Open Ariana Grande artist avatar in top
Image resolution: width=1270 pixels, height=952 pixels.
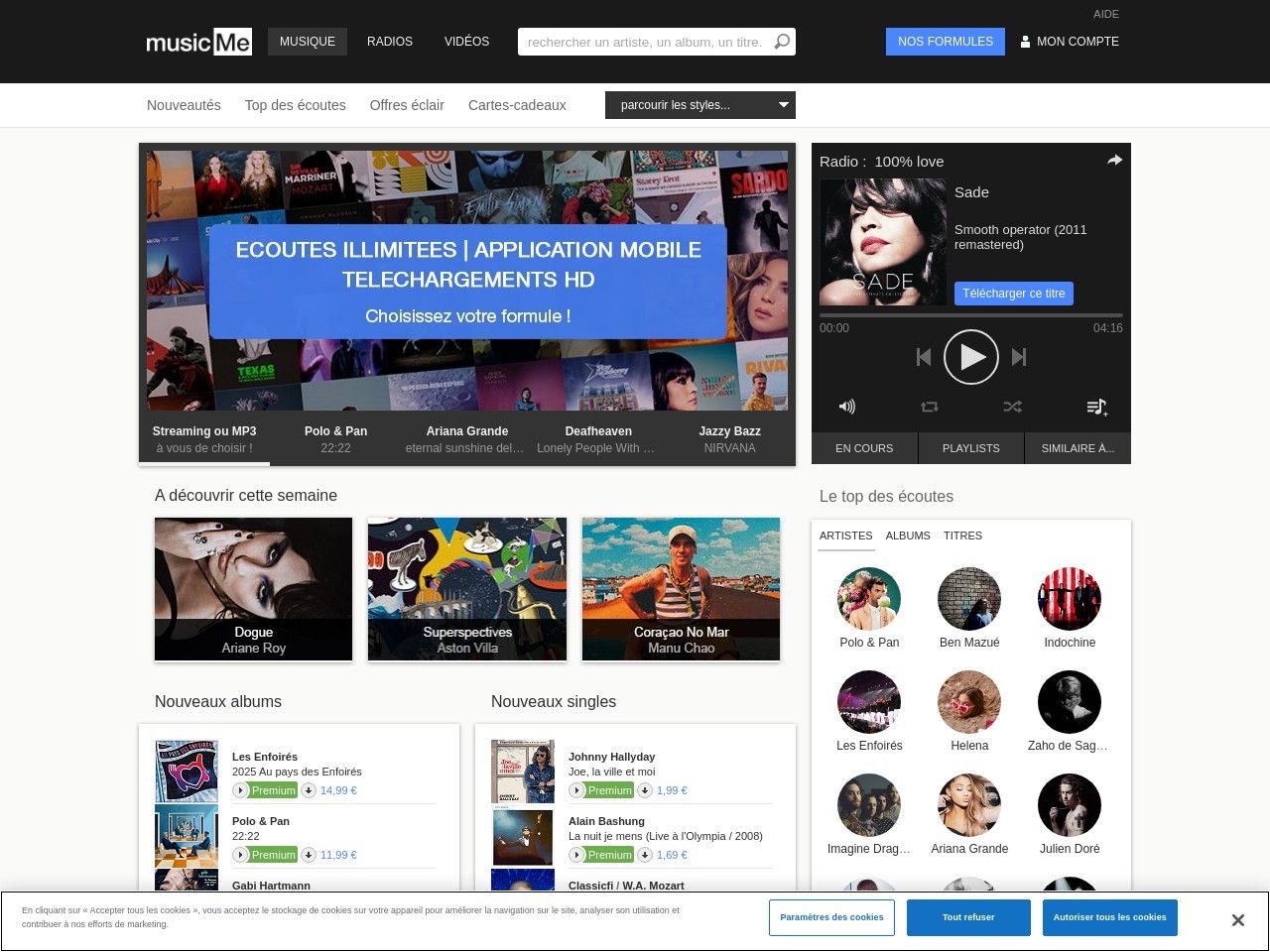coord(969,805)
